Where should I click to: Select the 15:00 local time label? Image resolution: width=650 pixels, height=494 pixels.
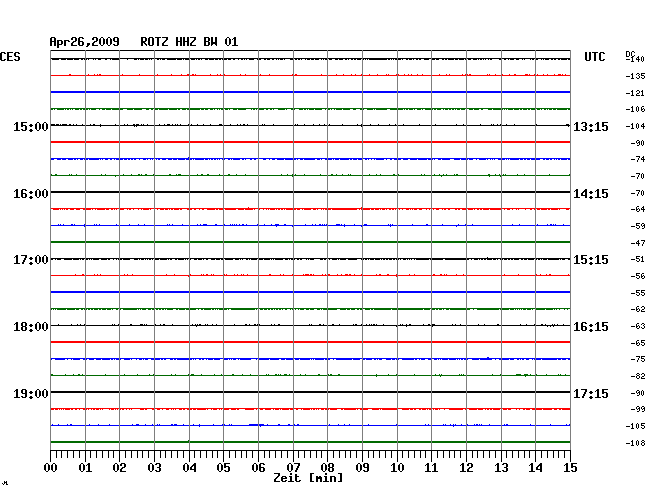pos(31,127)
